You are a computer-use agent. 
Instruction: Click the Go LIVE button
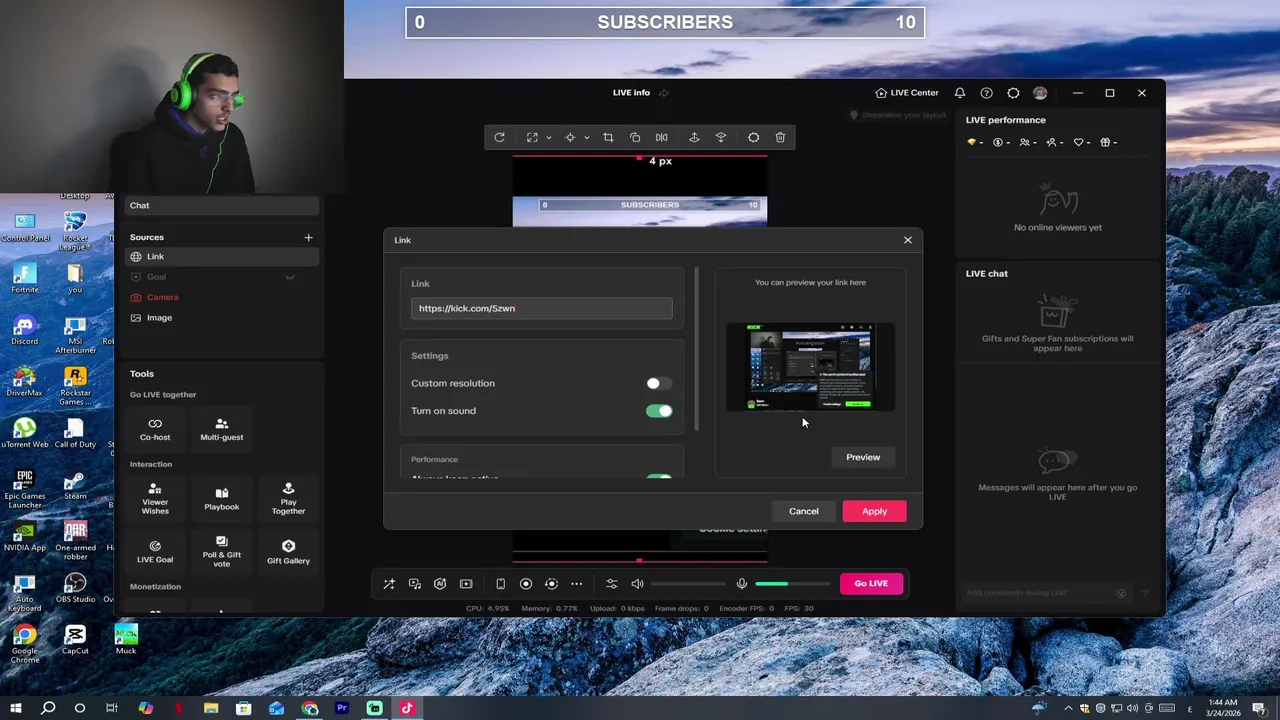click(x=871, y=584)
